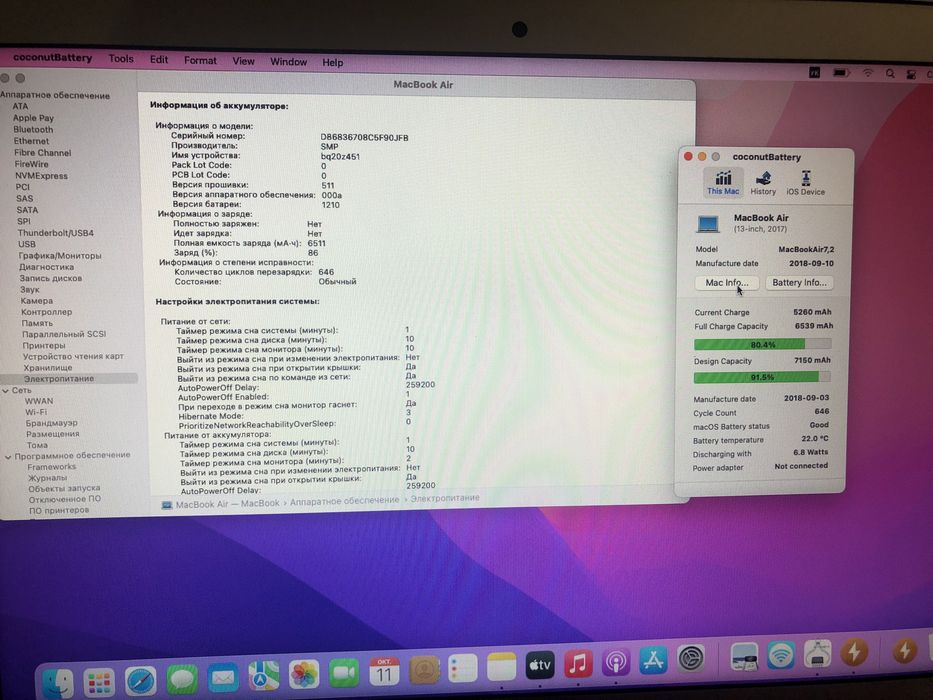
Task: Collapse the Программное обеспечение section
Action: click(x=8, y=457)
